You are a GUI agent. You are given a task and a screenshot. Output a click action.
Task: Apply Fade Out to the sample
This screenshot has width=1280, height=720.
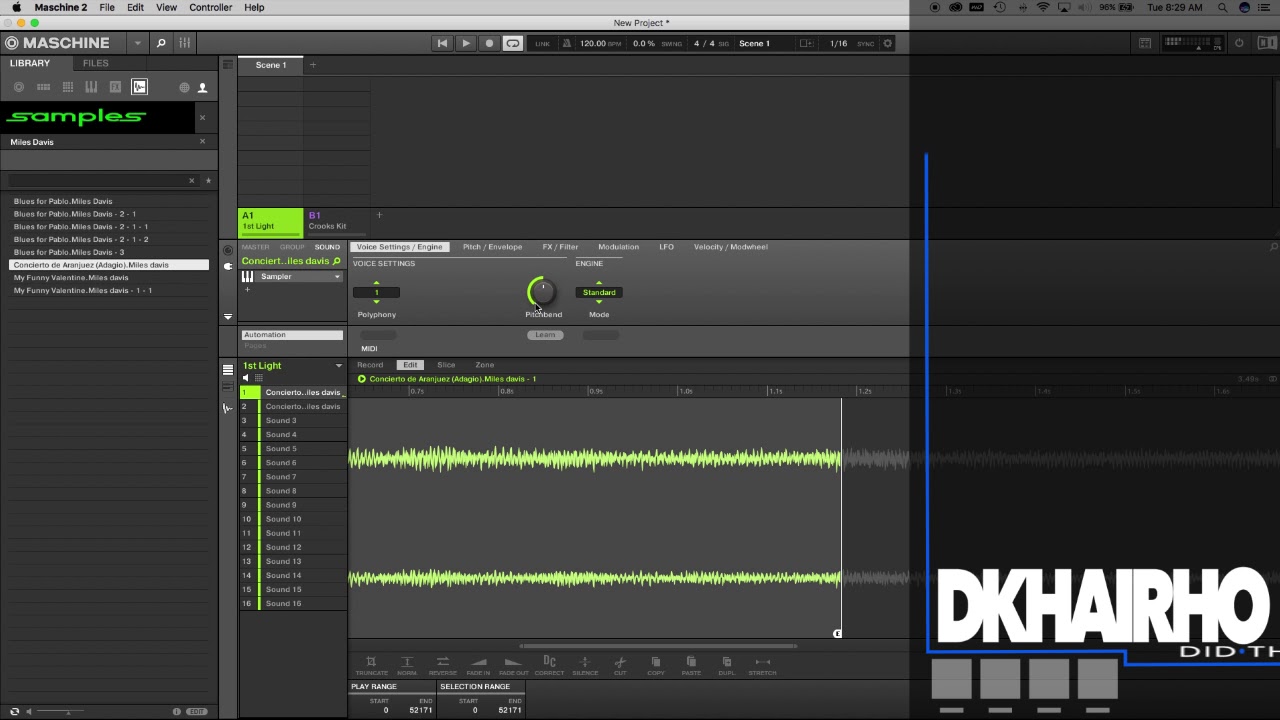point(513,665)
